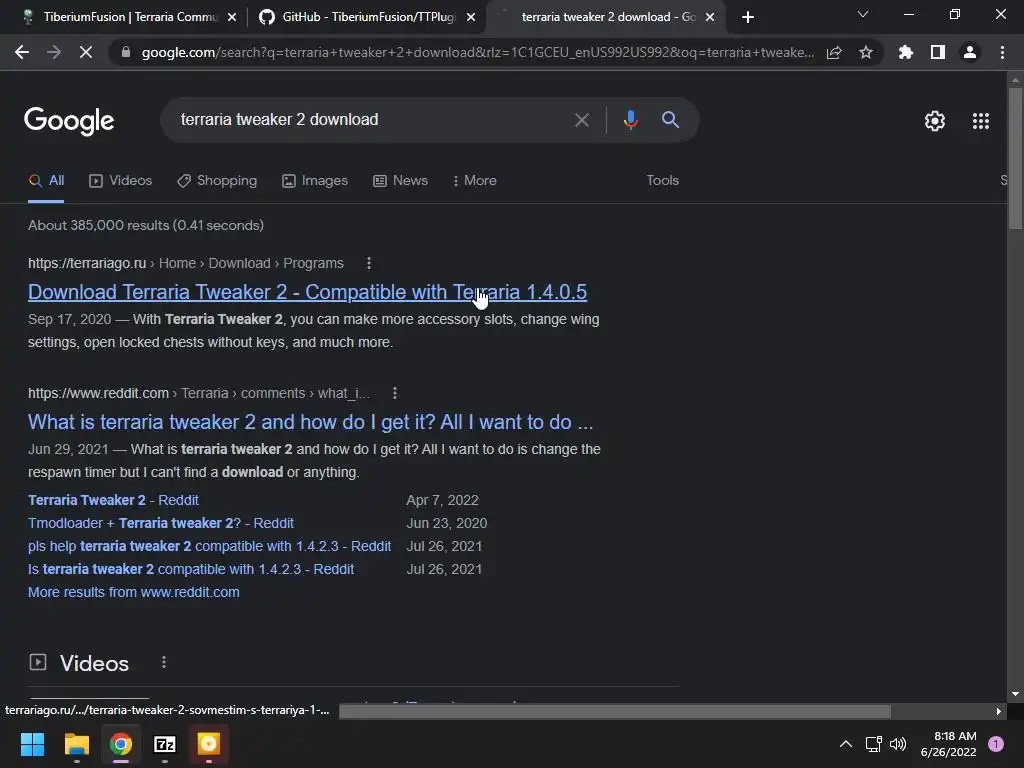Open 'Tmodloader + Terraria tweaker 2?' link
Image resolution: width=1024 pixels, height=768 pixels.
(x=161, y=523)
